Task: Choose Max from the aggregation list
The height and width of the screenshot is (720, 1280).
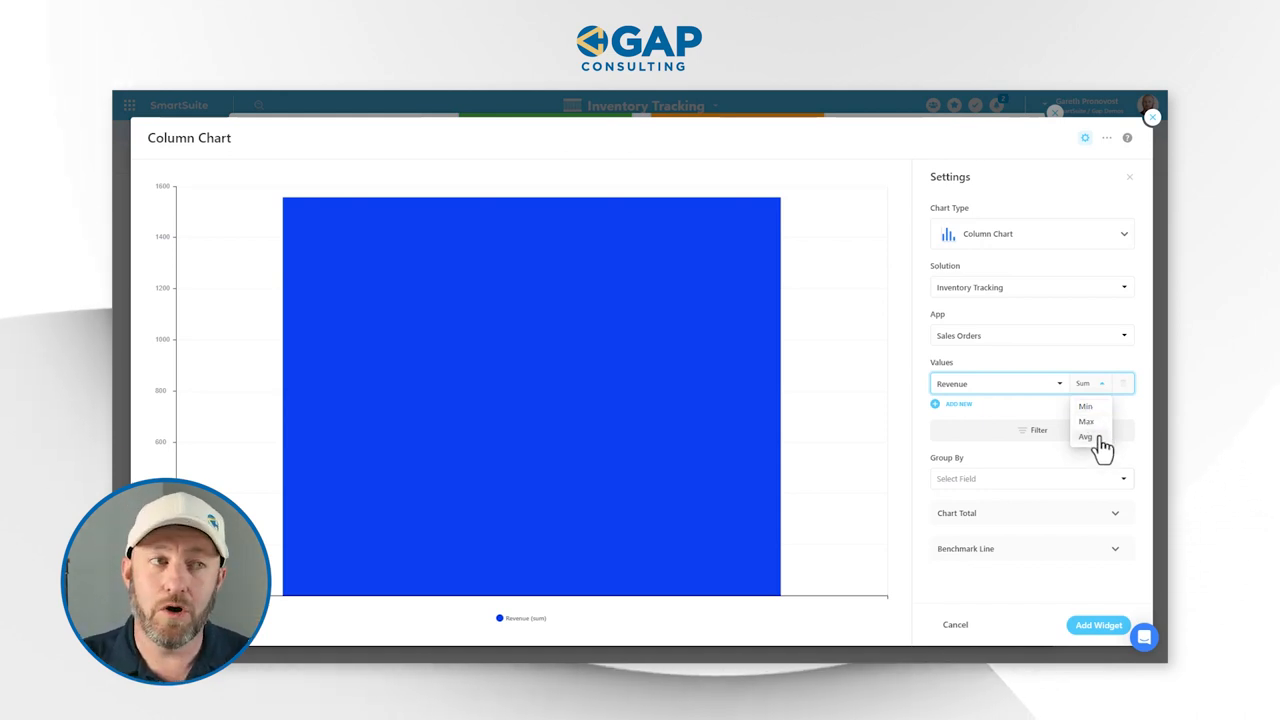Action: (1086, 422)
